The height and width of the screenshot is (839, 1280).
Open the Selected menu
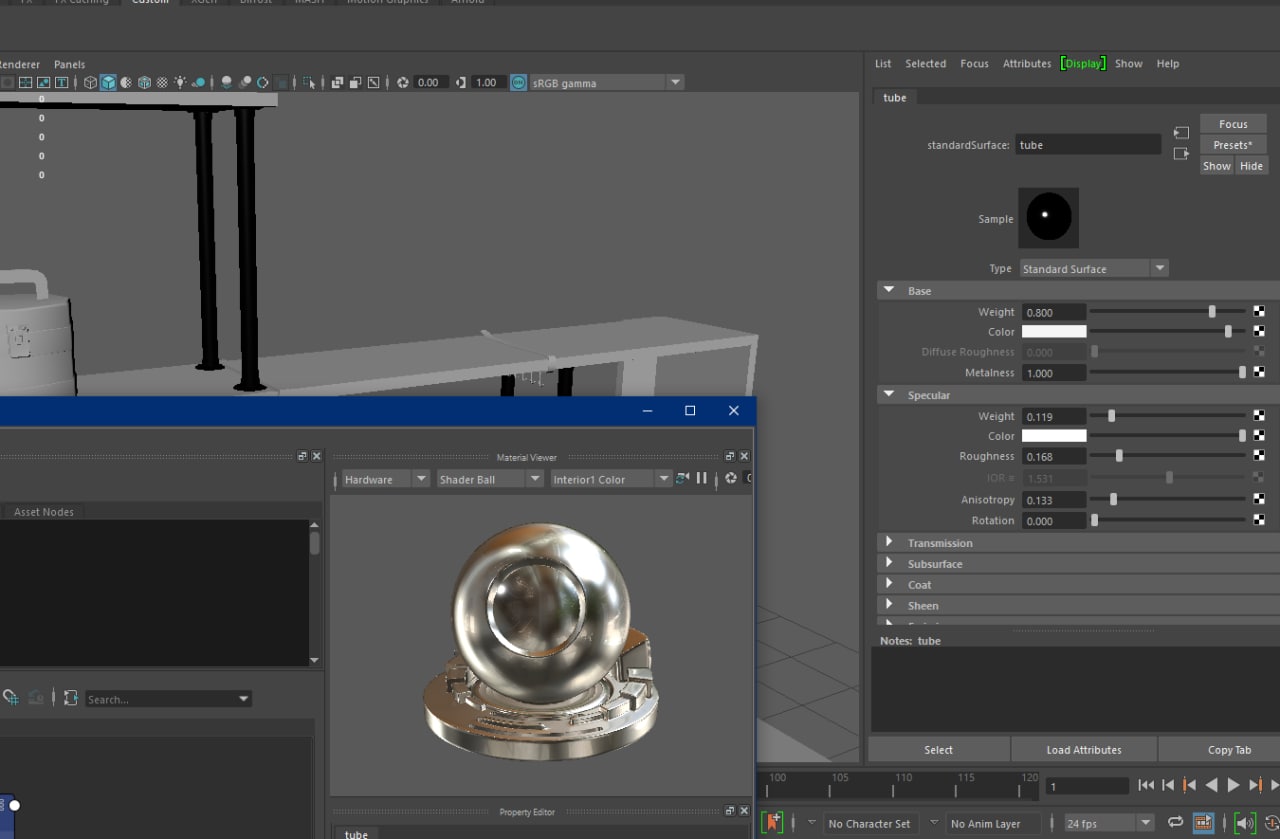(925, 63)
